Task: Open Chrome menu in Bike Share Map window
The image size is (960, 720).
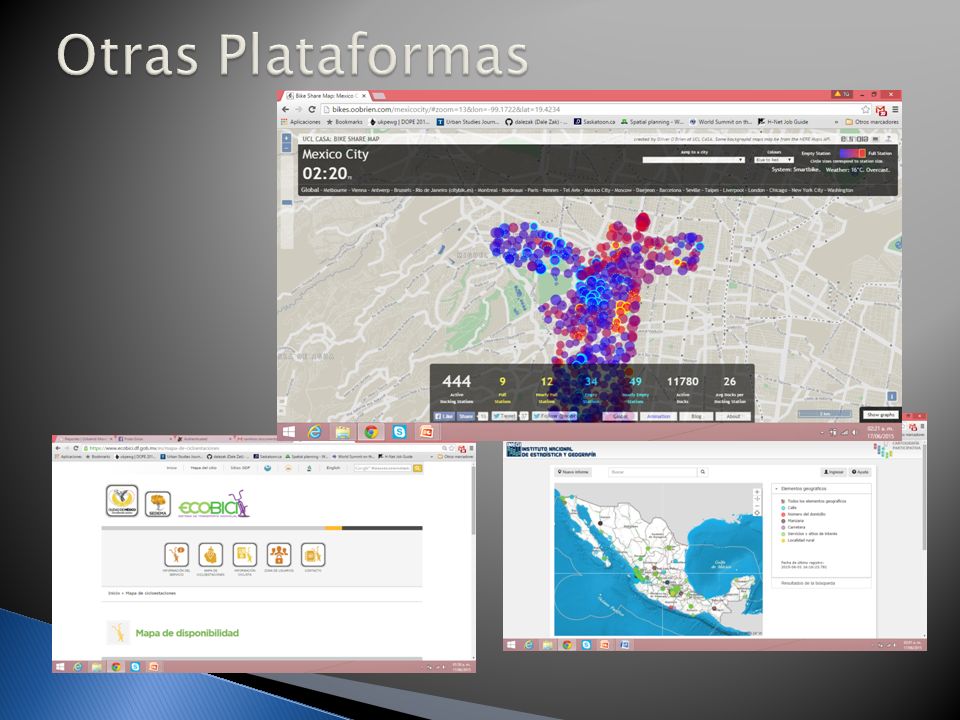Action: click(895, 110)
